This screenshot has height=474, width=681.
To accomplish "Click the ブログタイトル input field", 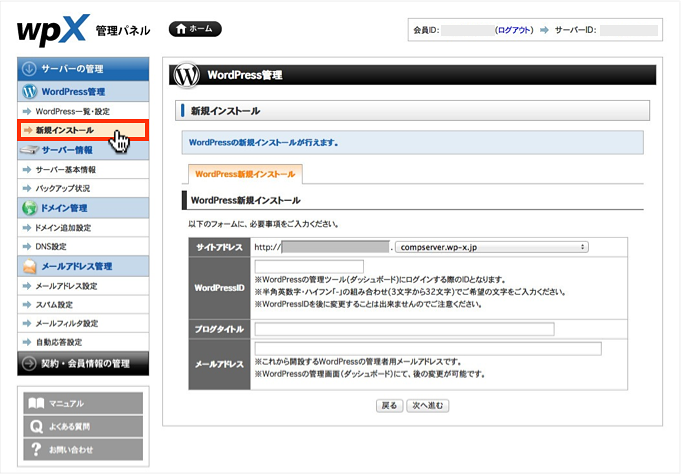I will point(404,329).
